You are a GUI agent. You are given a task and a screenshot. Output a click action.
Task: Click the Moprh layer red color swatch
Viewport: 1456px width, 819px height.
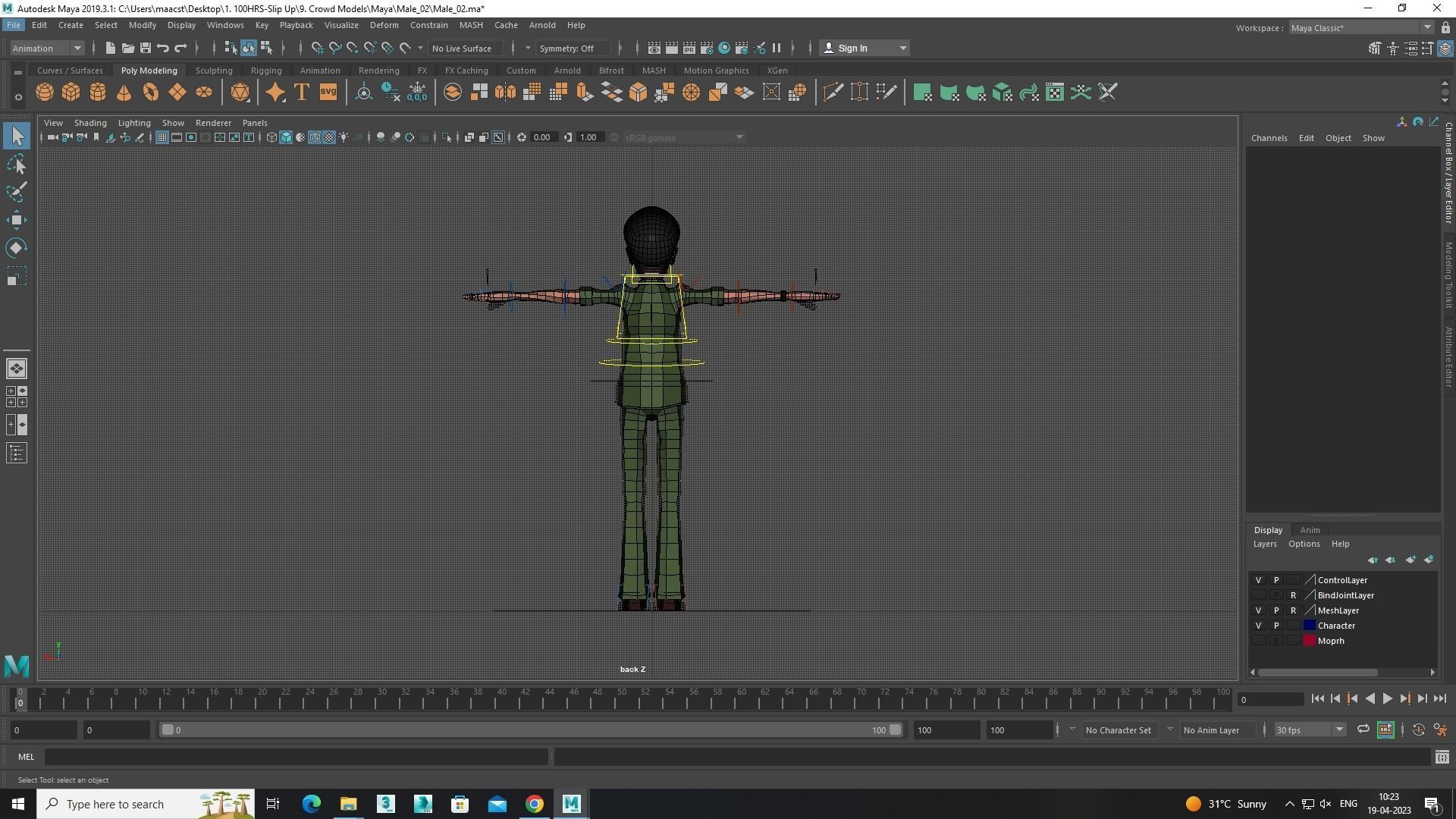coord(1309,641)
